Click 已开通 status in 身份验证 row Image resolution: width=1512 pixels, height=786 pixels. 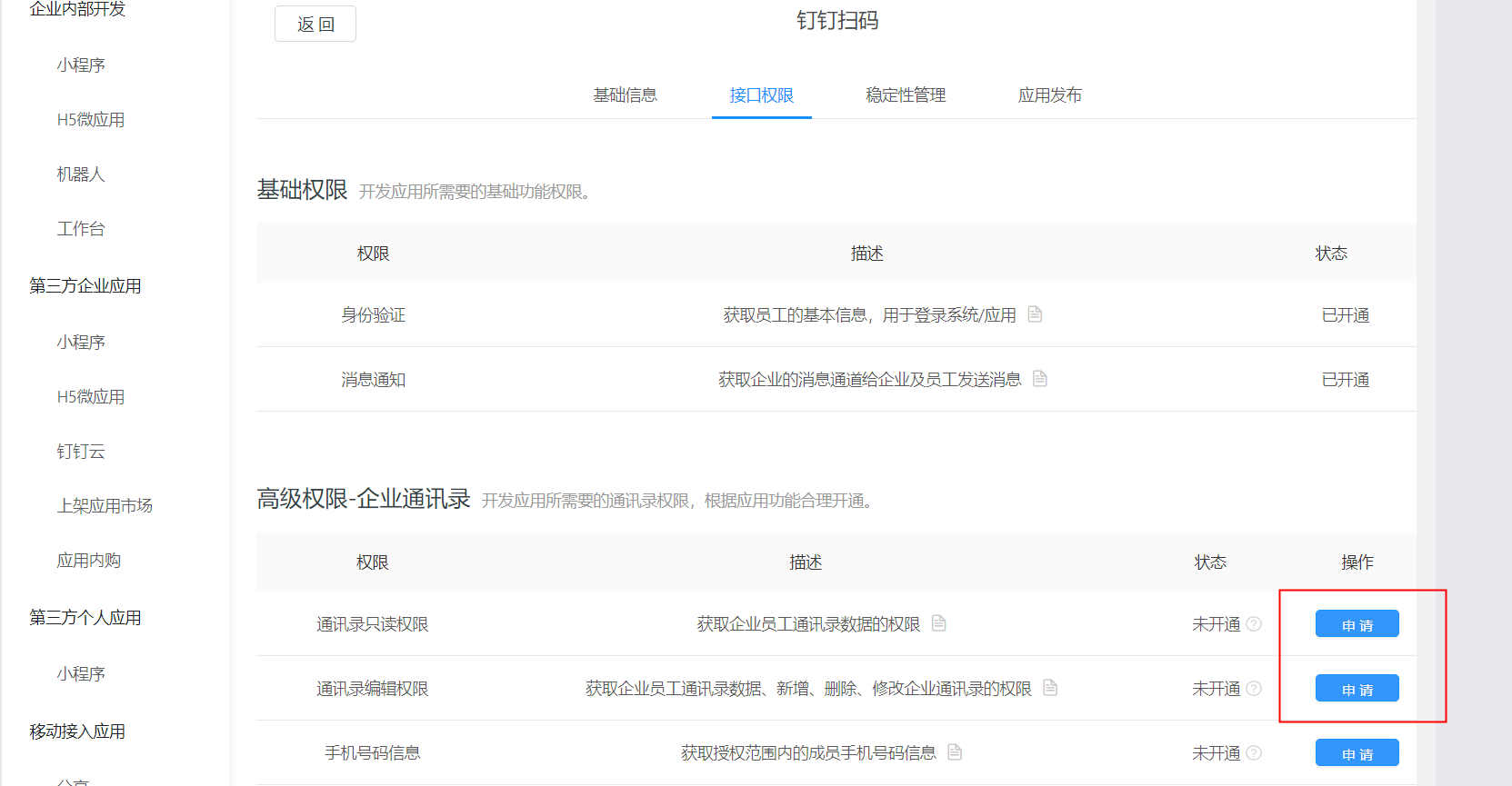click(1346, 315)
